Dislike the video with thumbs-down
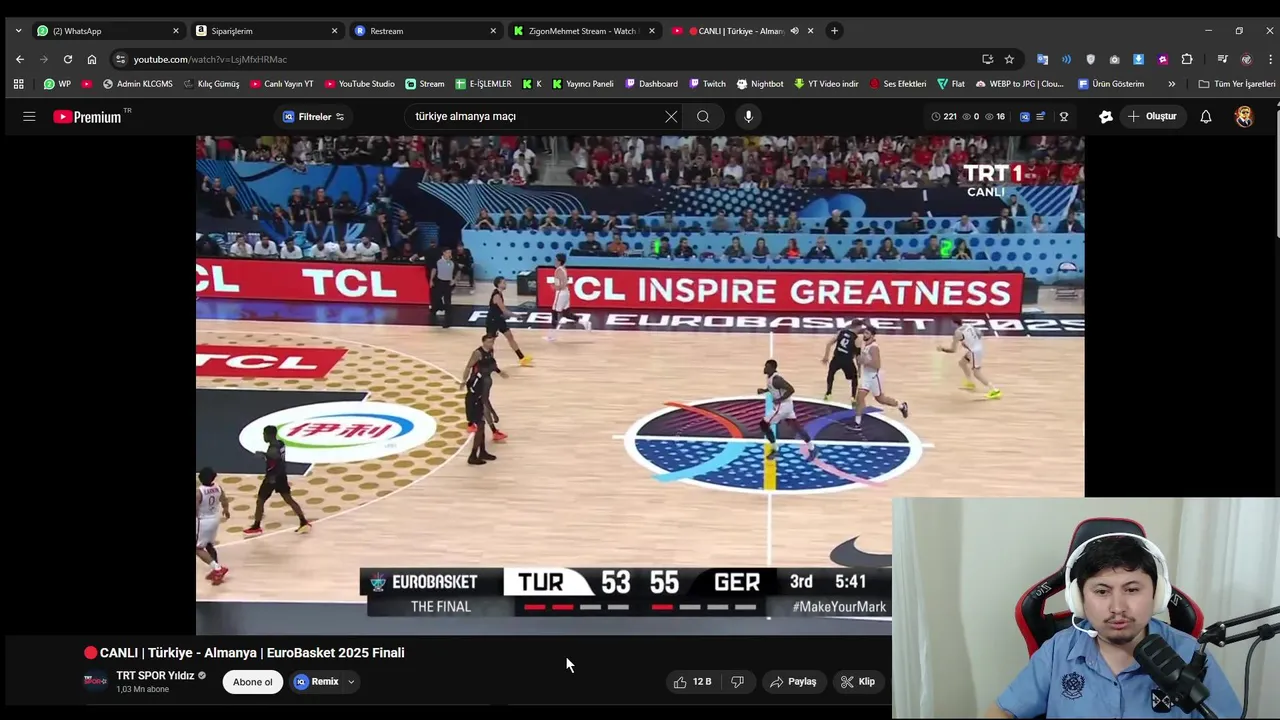 tap(737, 682)
